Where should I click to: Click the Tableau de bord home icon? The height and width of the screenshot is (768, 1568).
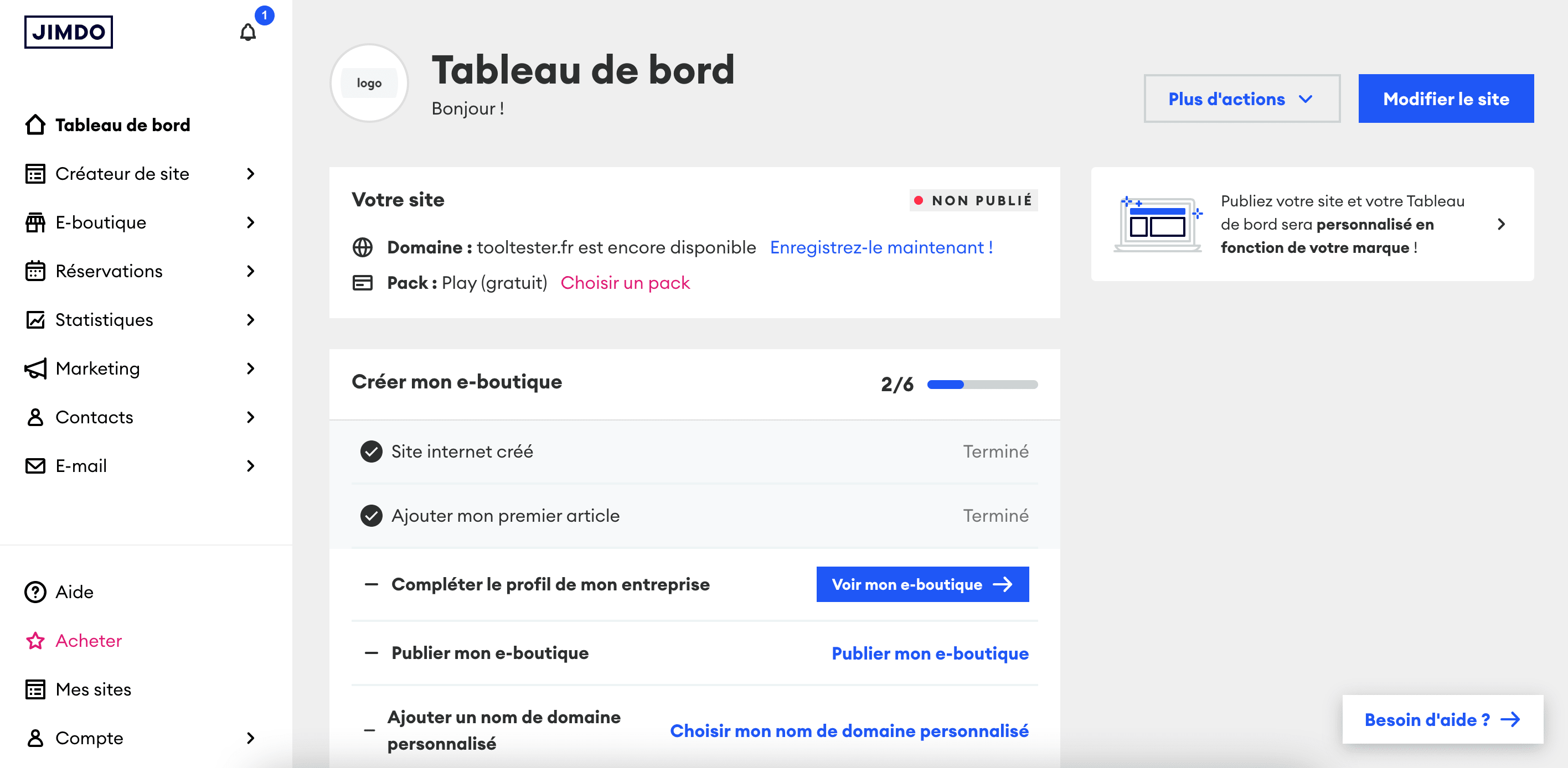pos(35,124)
